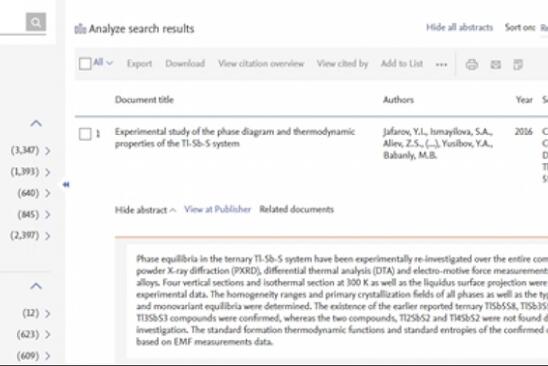This screenshot has width=548, height=366.
Task: Collapse the upper filter group chevron
Action: point(36,123)
